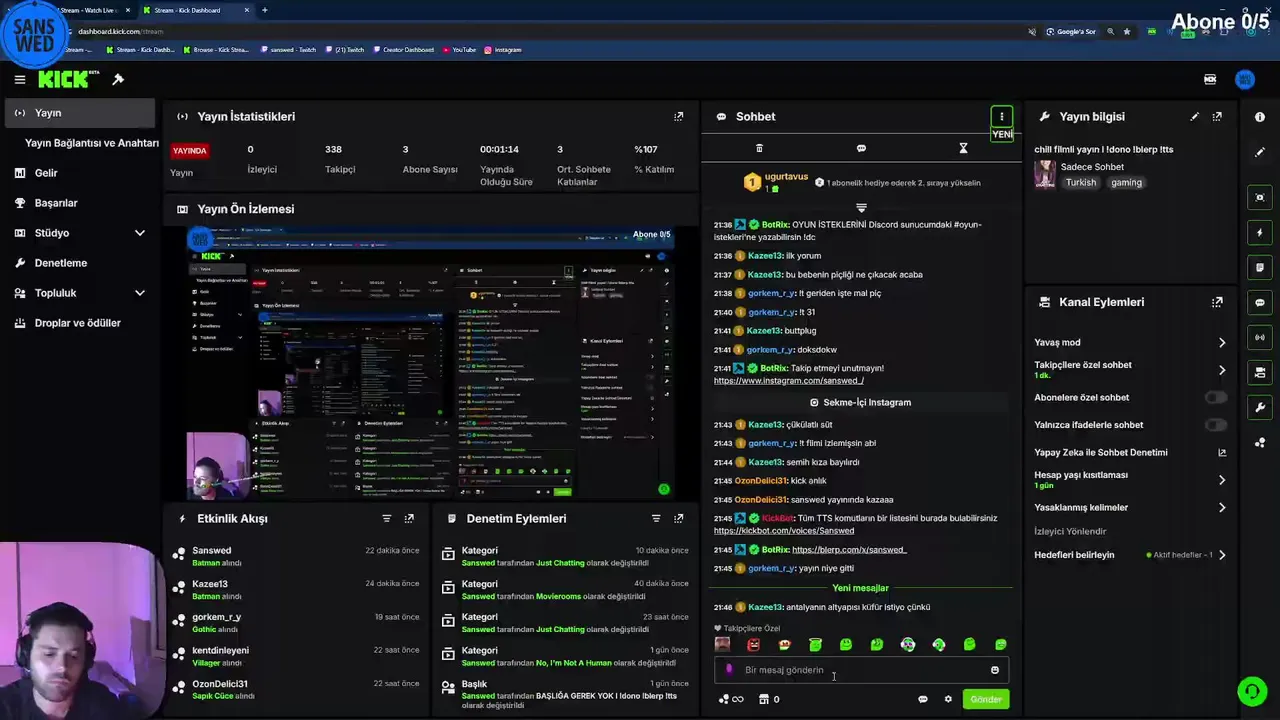Click the channel actions icon in the right sidebar
Screen dimensions: 1280x720
click(x=1260, y=372)
